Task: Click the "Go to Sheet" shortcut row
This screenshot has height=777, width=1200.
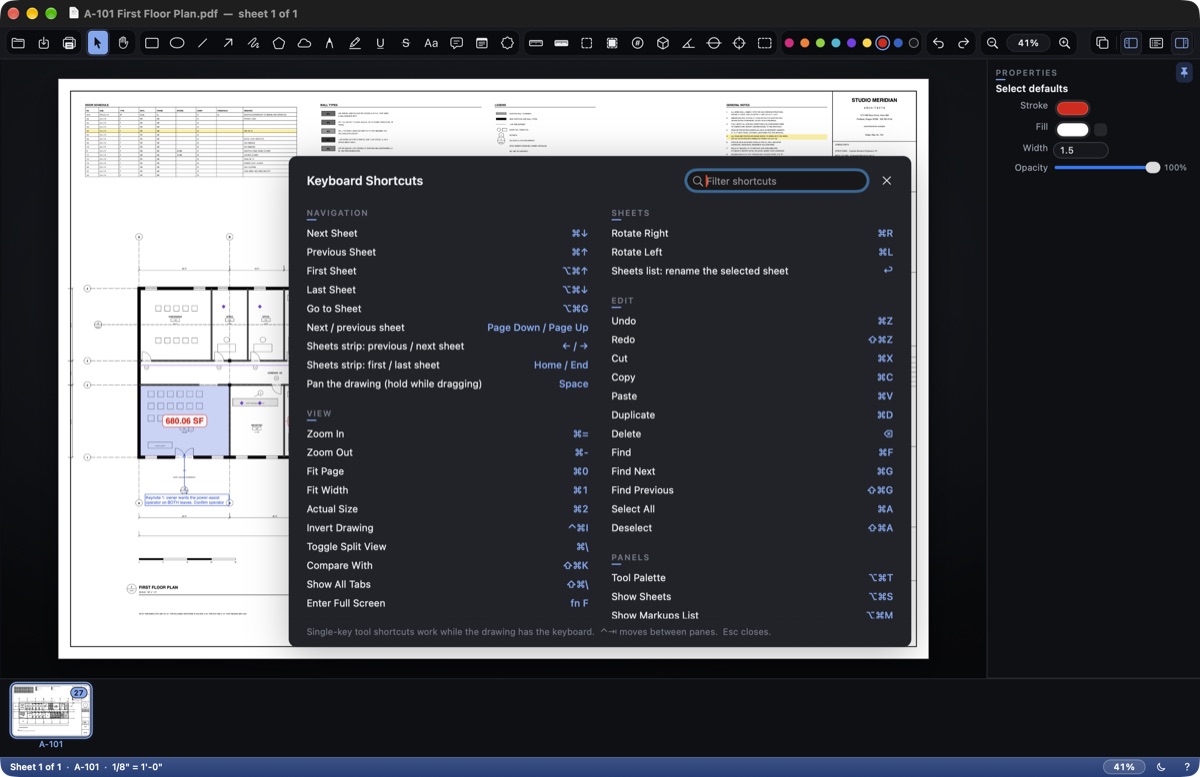Action: [448, 309]
